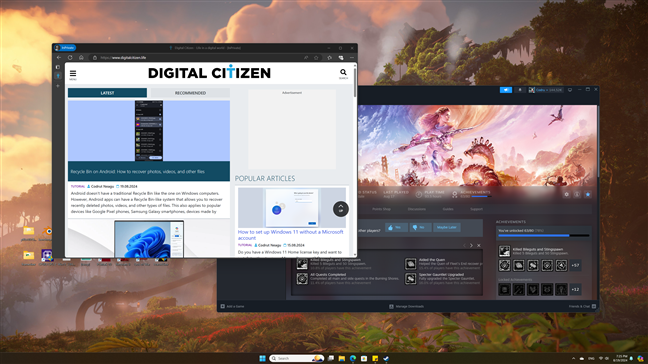Click the InPrivate profile badge
The width and height of the screenshot is (648, 364).
click(x=65, y=48)
